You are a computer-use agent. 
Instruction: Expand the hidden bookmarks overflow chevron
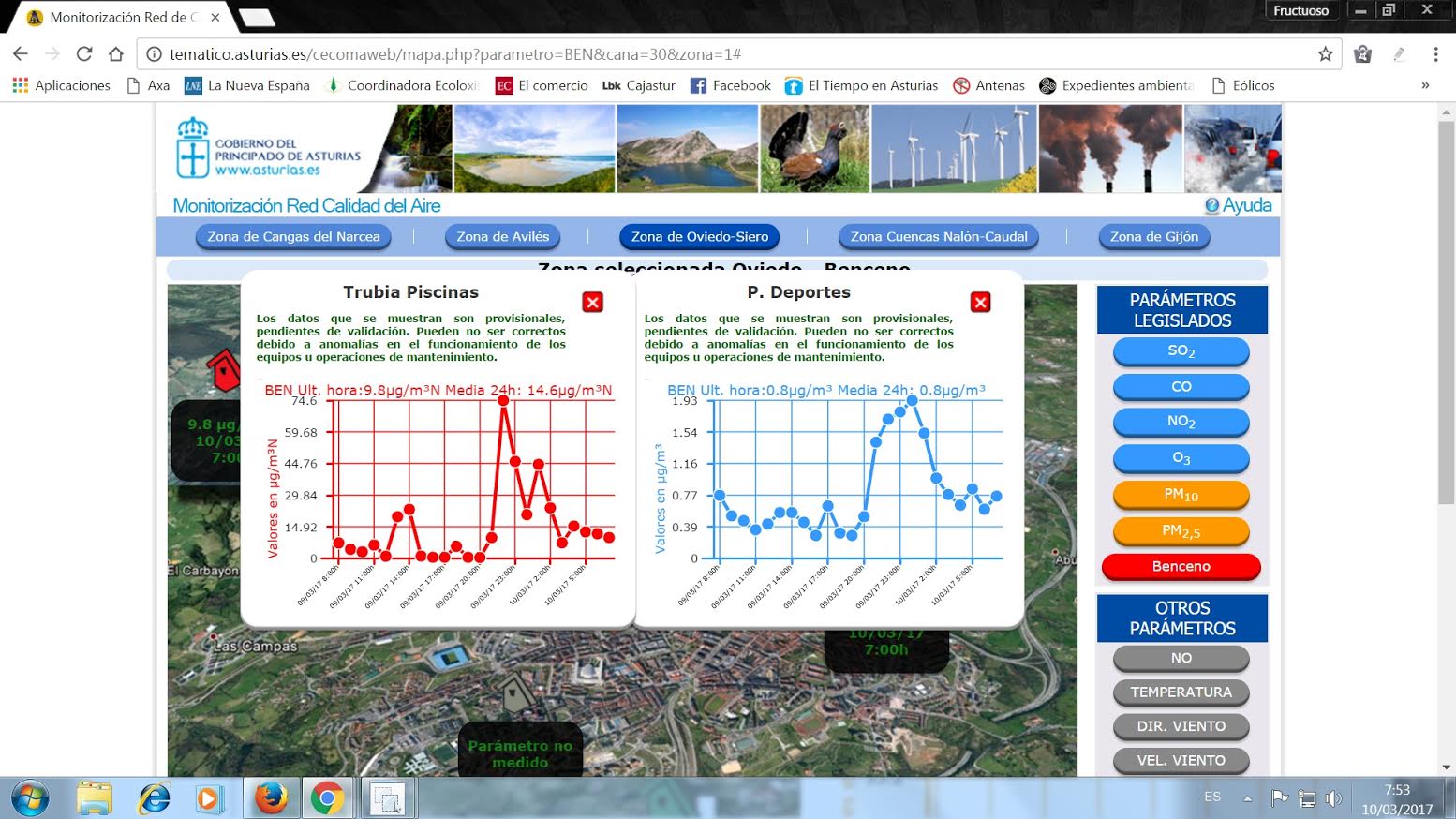(1425, 85)
